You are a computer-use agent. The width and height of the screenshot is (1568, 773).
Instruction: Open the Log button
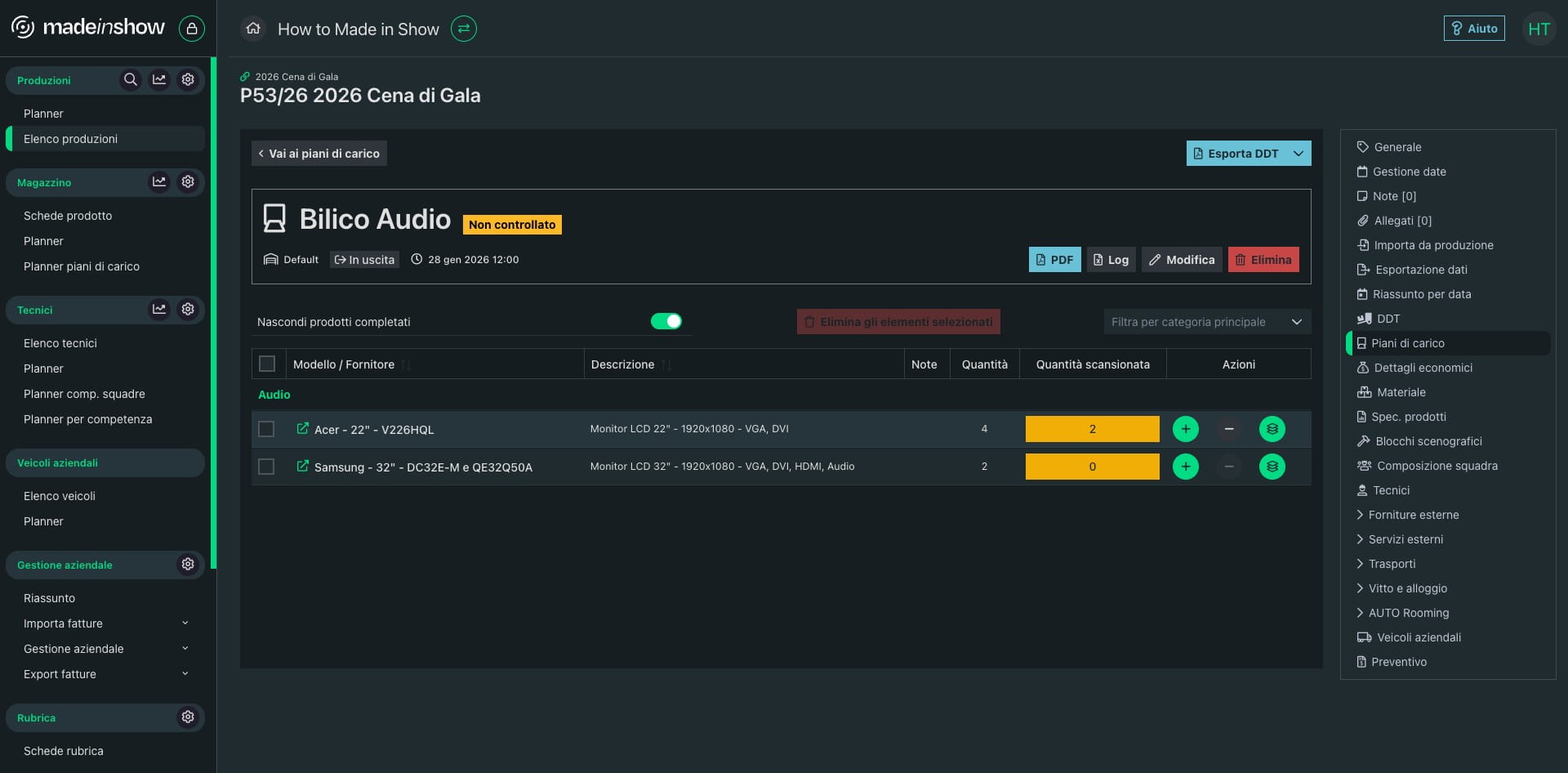[1111, 260]
